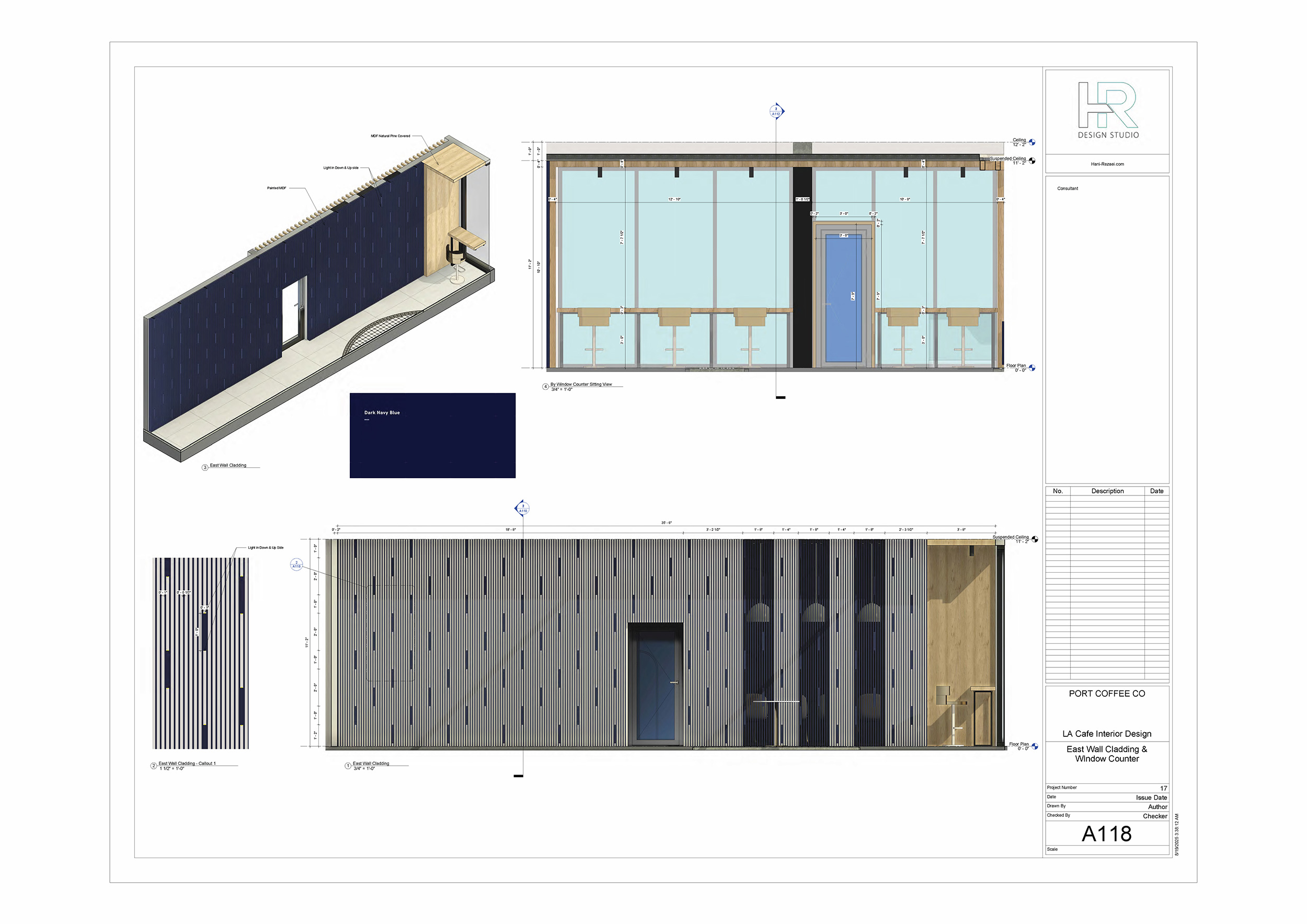This screenshot has width=1307, height=924.
Task: Click the By Window Counter Sitting View title
Action: tap(581, 385)
